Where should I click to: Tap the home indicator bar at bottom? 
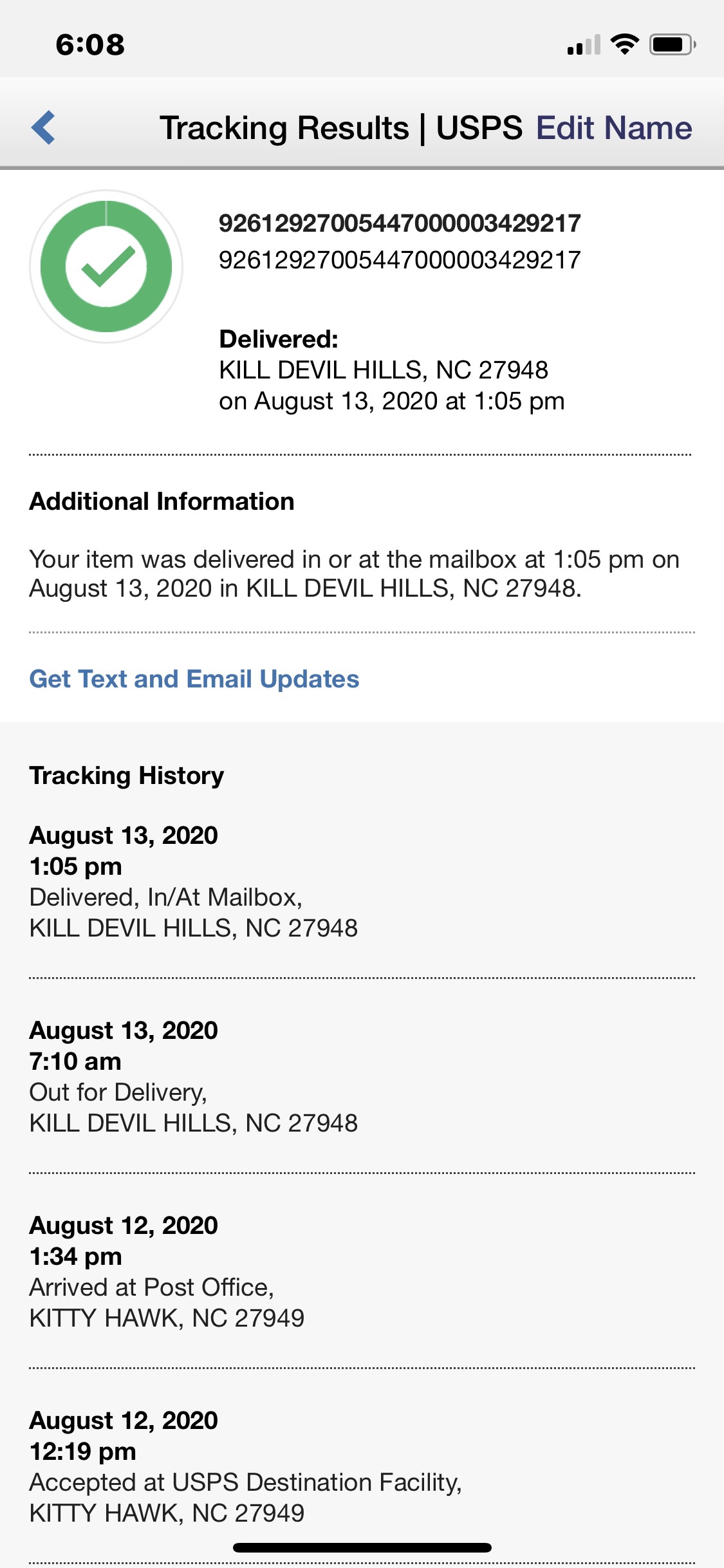362,1547
